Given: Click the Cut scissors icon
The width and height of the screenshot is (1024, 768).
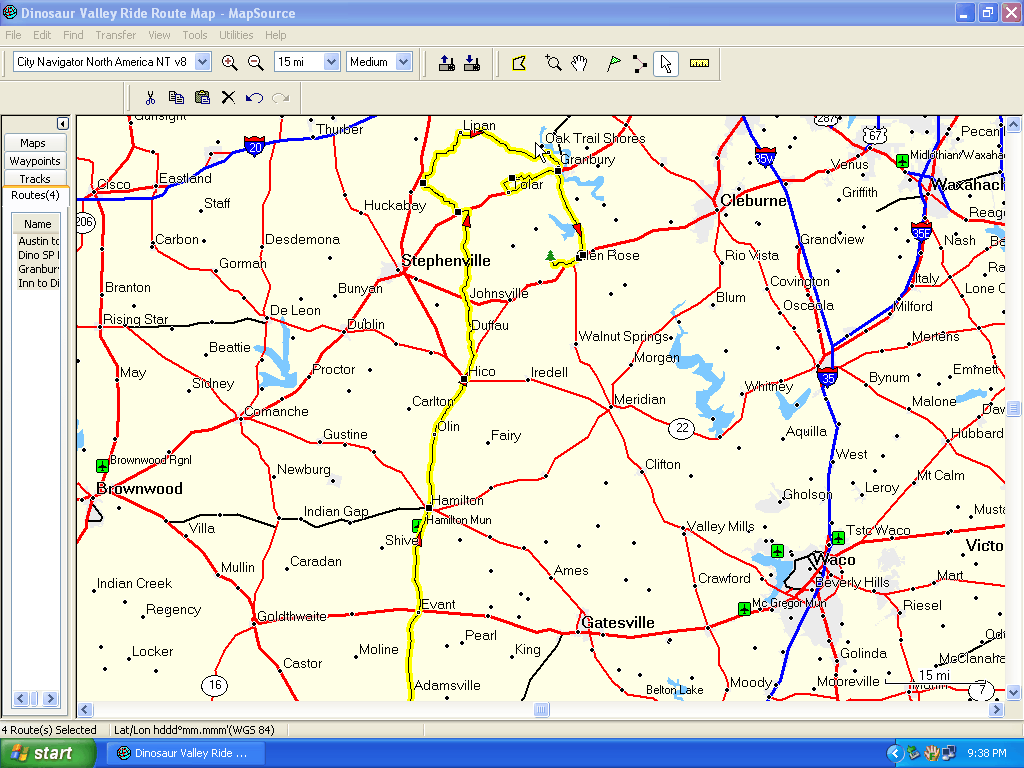Looking at the screenshot, I should [x=150, y=97].
